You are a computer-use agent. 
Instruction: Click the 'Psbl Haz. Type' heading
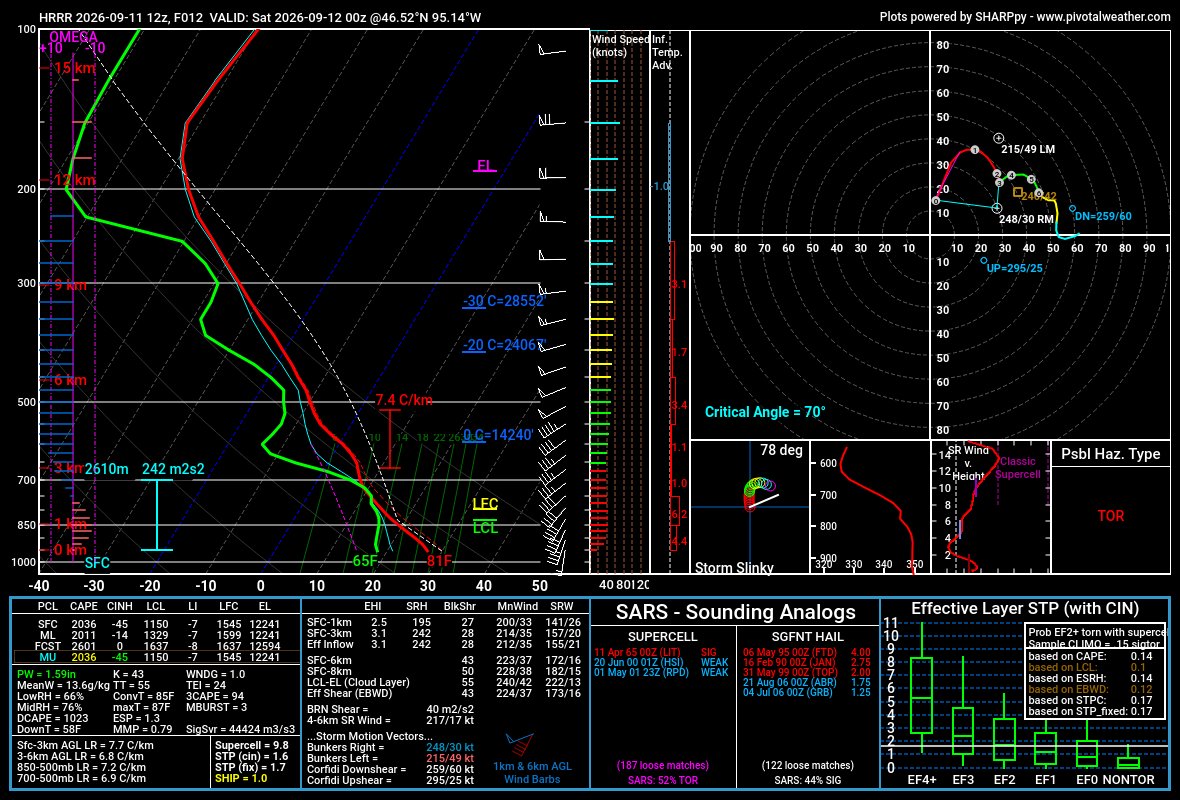point(1110,454)
